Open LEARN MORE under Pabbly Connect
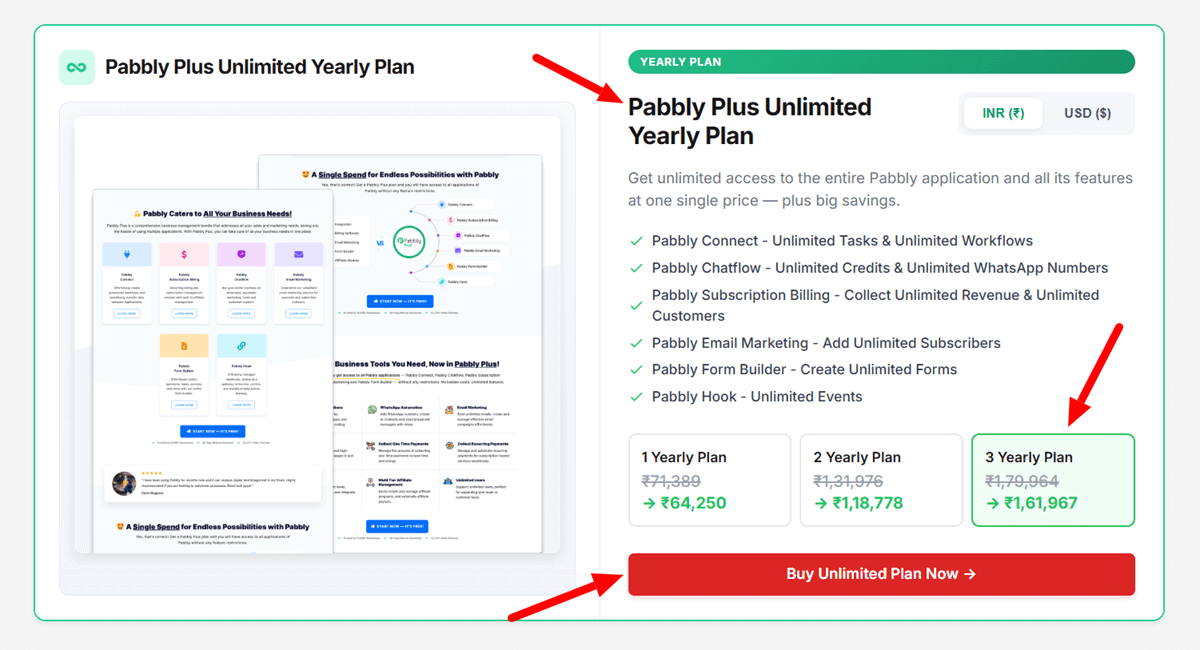Image resolution: width=1200 pixels, height=650 pixels. coord(128,313)
